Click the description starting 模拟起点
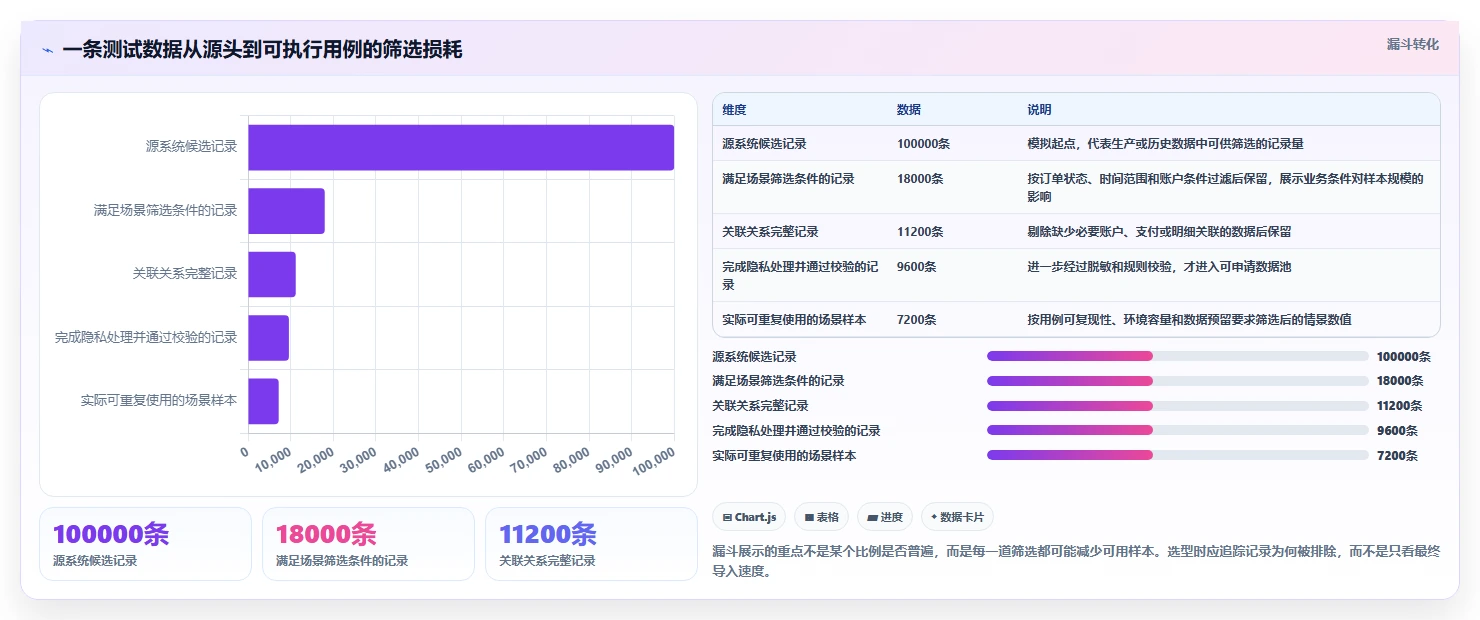This screenshot has width=1480, height=620. tap(1165, 144)
